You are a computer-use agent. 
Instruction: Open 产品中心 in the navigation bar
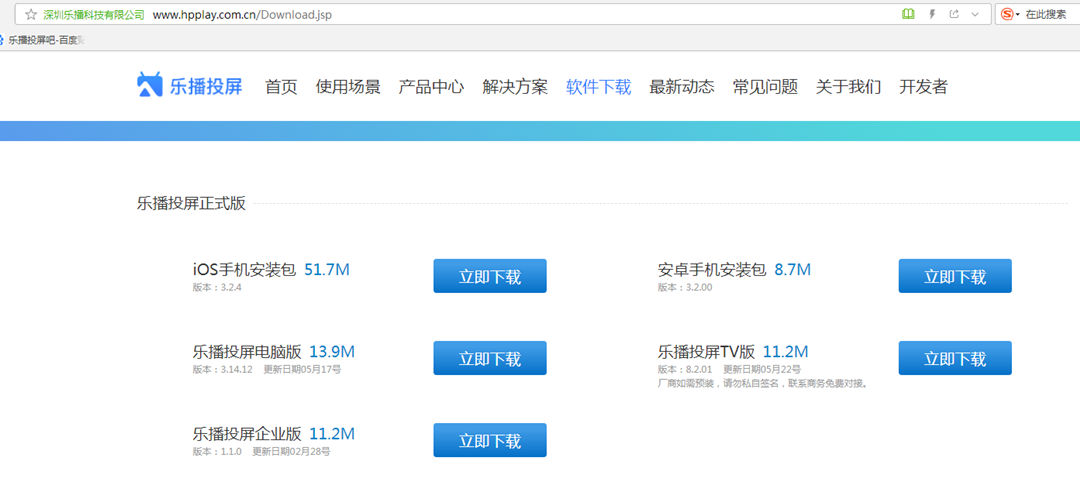[431, 87]
